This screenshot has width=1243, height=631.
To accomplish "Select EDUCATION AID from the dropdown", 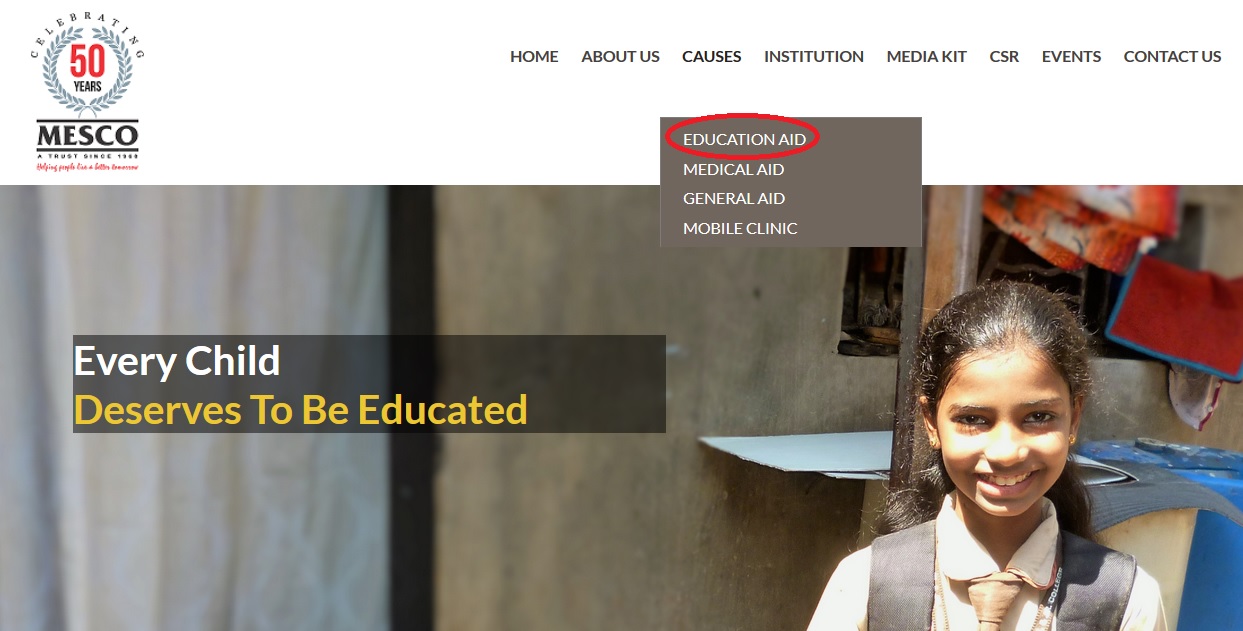I will click(744, 139).
